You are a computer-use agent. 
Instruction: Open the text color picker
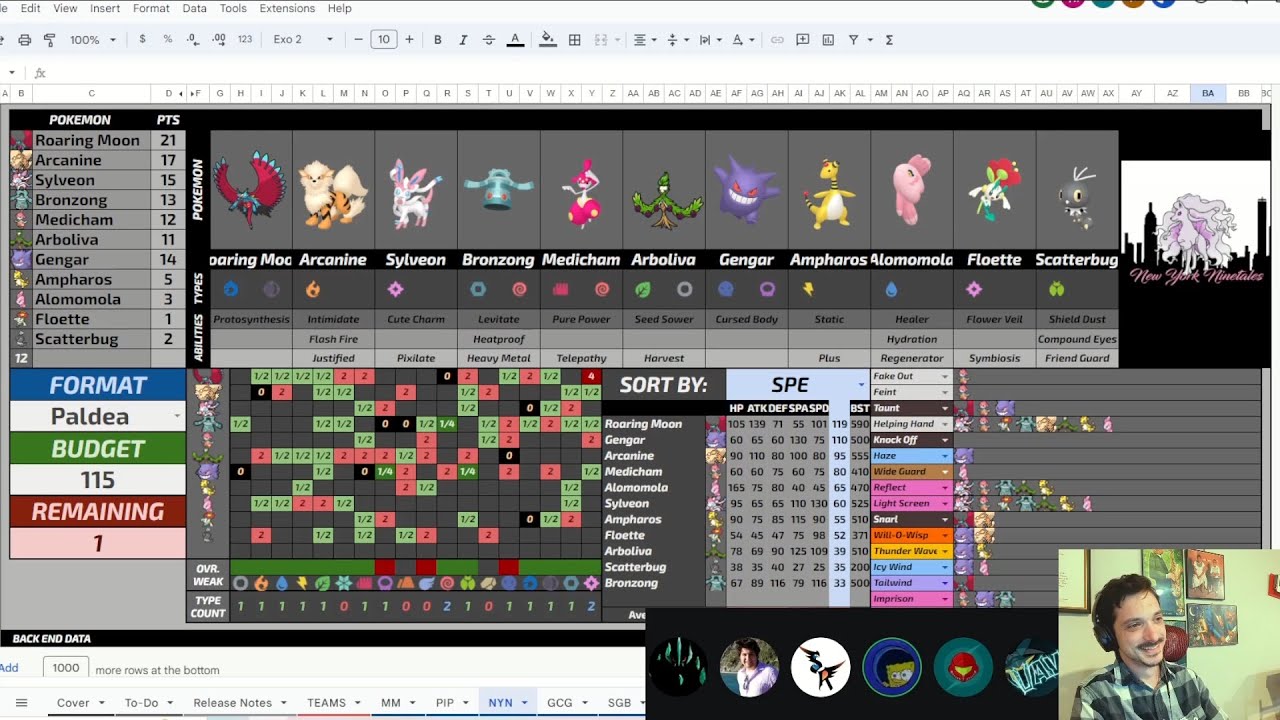coord(515,40)
